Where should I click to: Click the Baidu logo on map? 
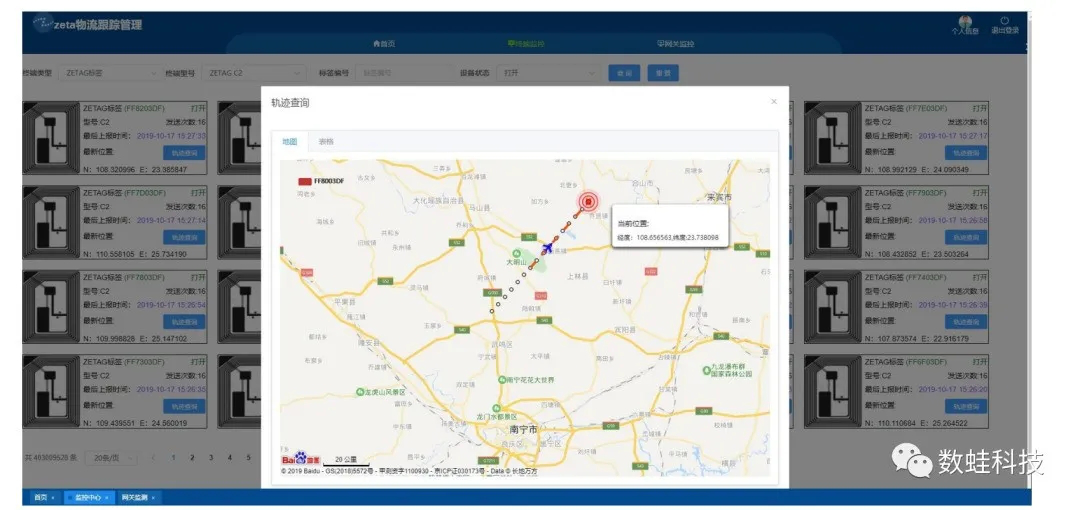point(300,458)
